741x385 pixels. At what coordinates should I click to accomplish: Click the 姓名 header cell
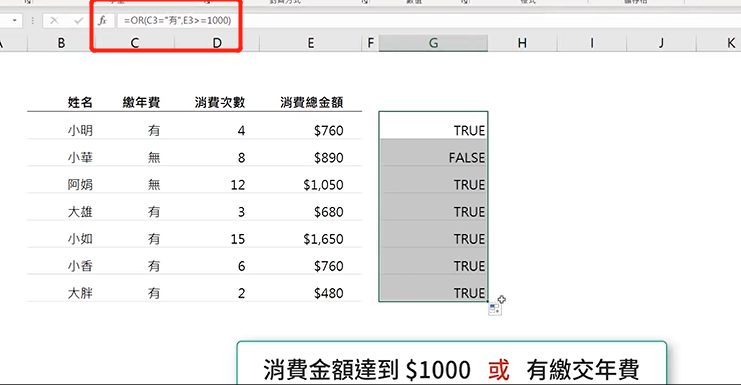pyautogui.click(x=80, y=102)
